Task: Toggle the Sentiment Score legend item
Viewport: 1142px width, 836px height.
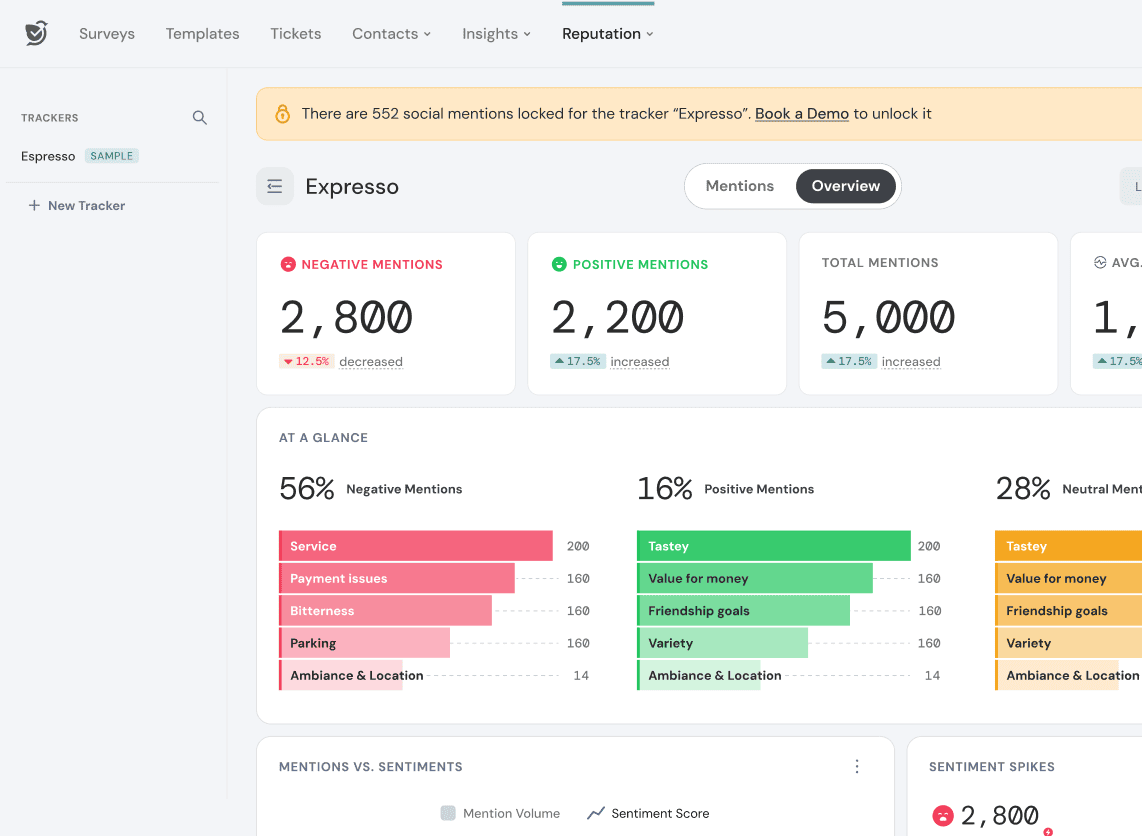Action: pyautogui.click(x=648, y=813)
